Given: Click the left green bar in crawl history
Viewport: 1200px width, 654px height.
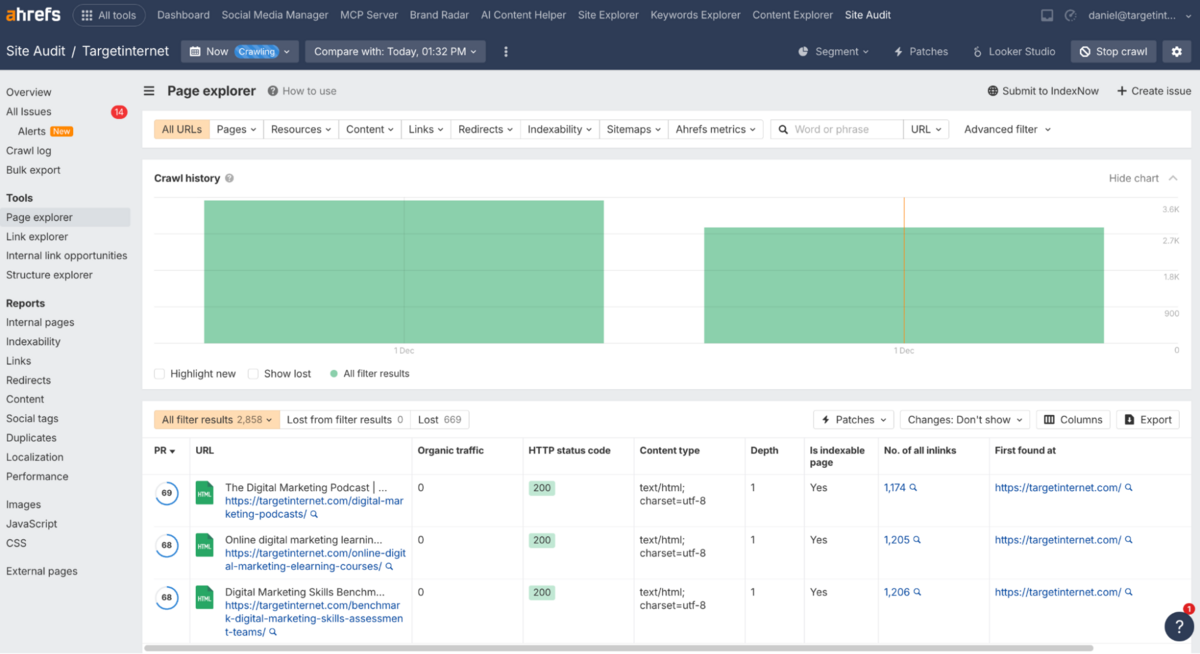Looking at the screenshot, I should pos(404,272).
